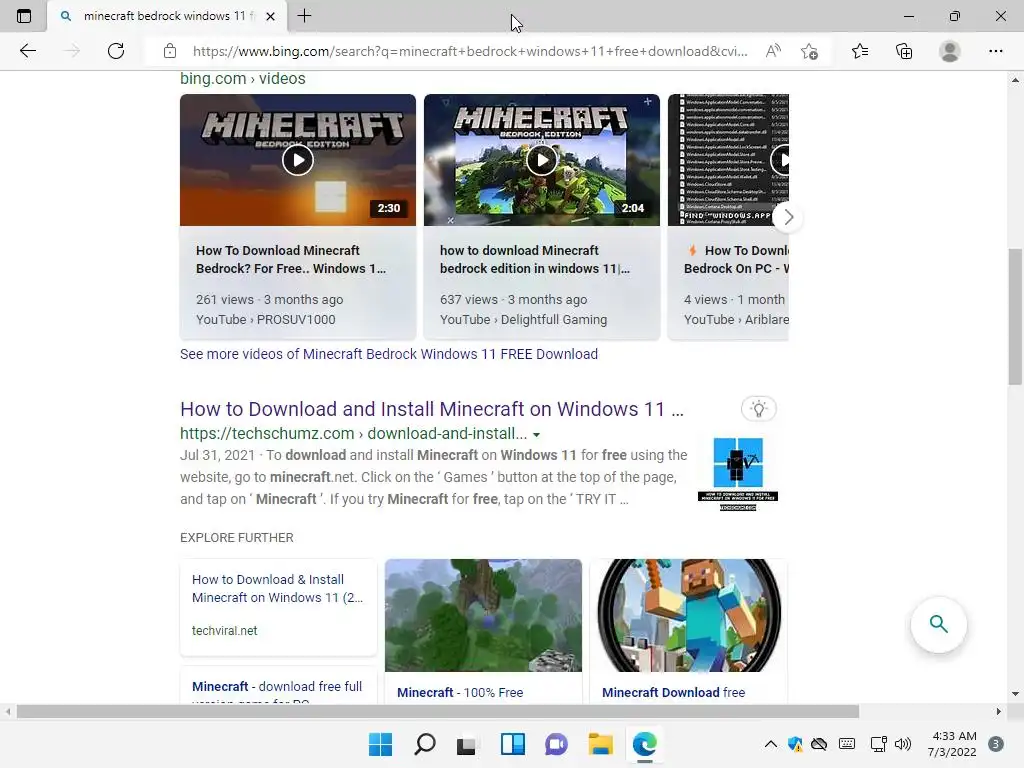
Task: Show hidden system tray icons
Action: [x=771, y=744]
